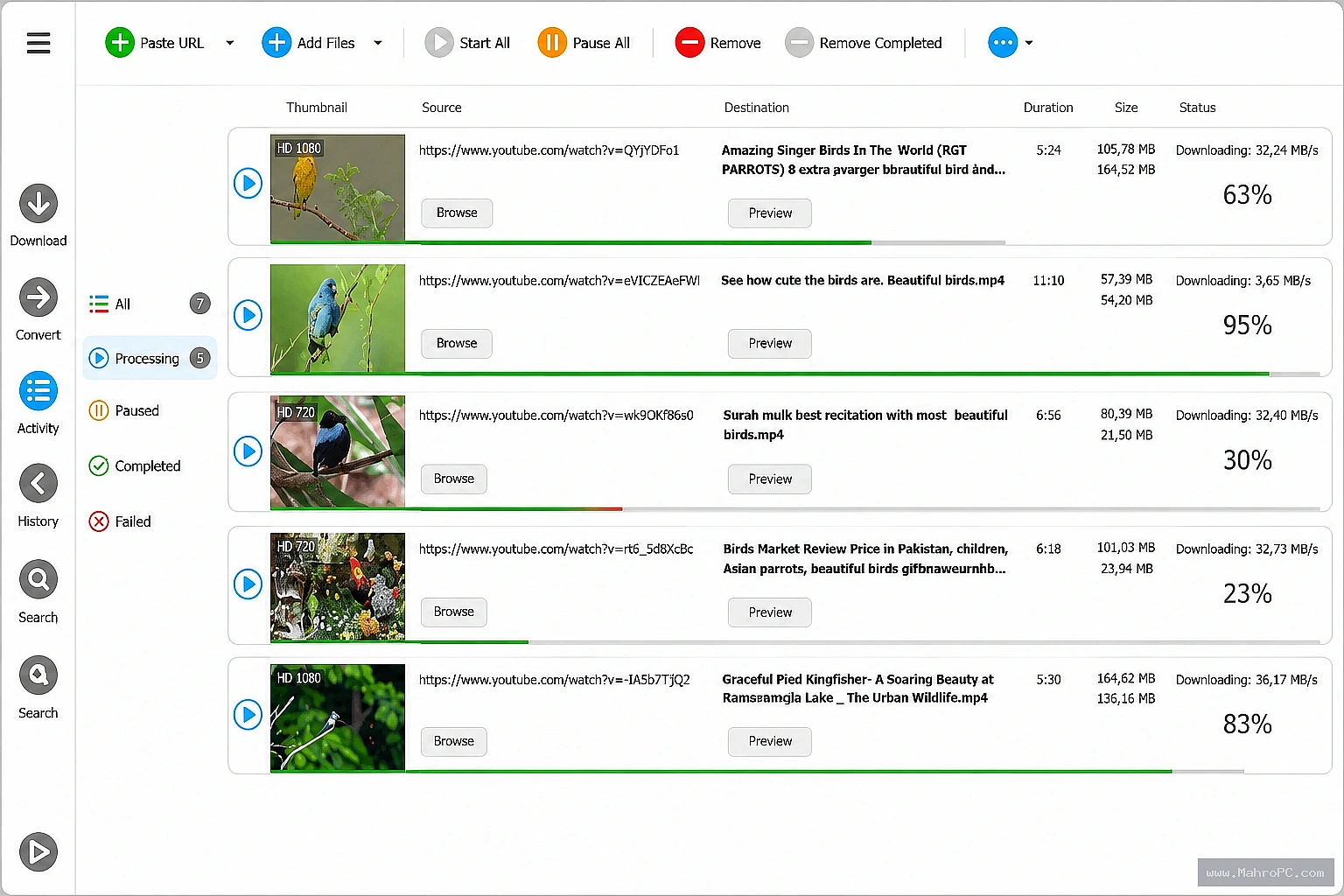Open the Download section in sidebar

pyautogui.click(x=38, y=216)
